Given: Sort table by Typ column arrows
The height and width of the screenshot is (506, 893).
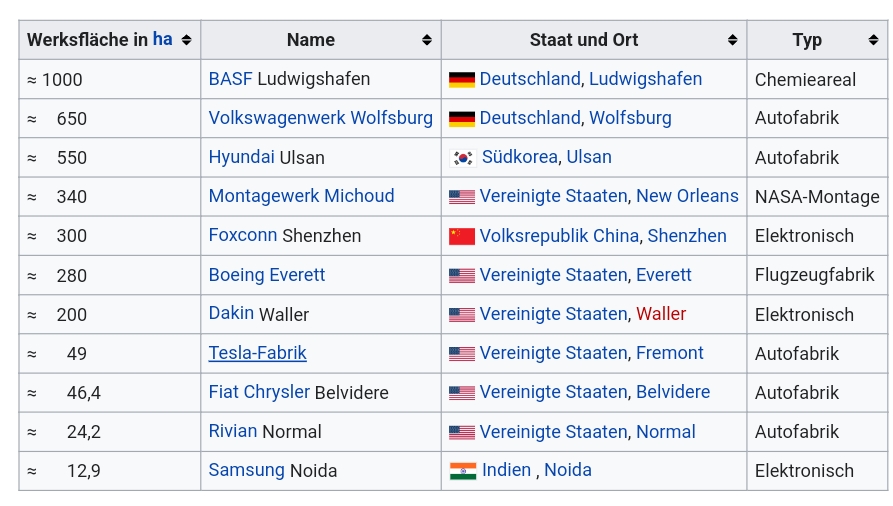Looking at the screenshot, I should (873, 40).
